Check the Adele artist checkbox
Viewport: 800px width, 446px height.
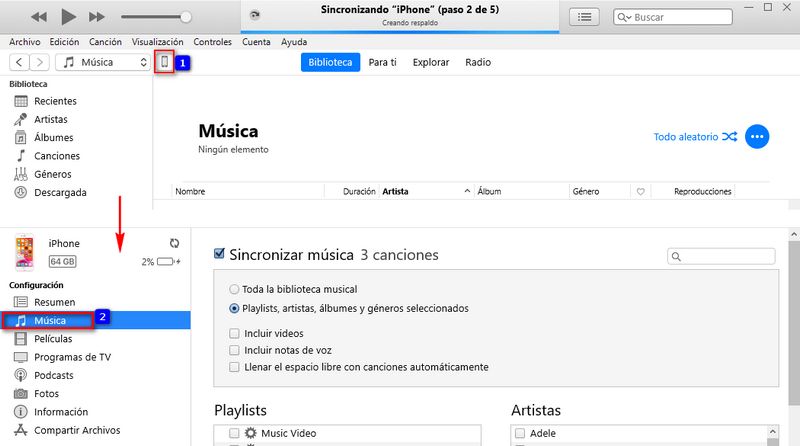(520, 433)
